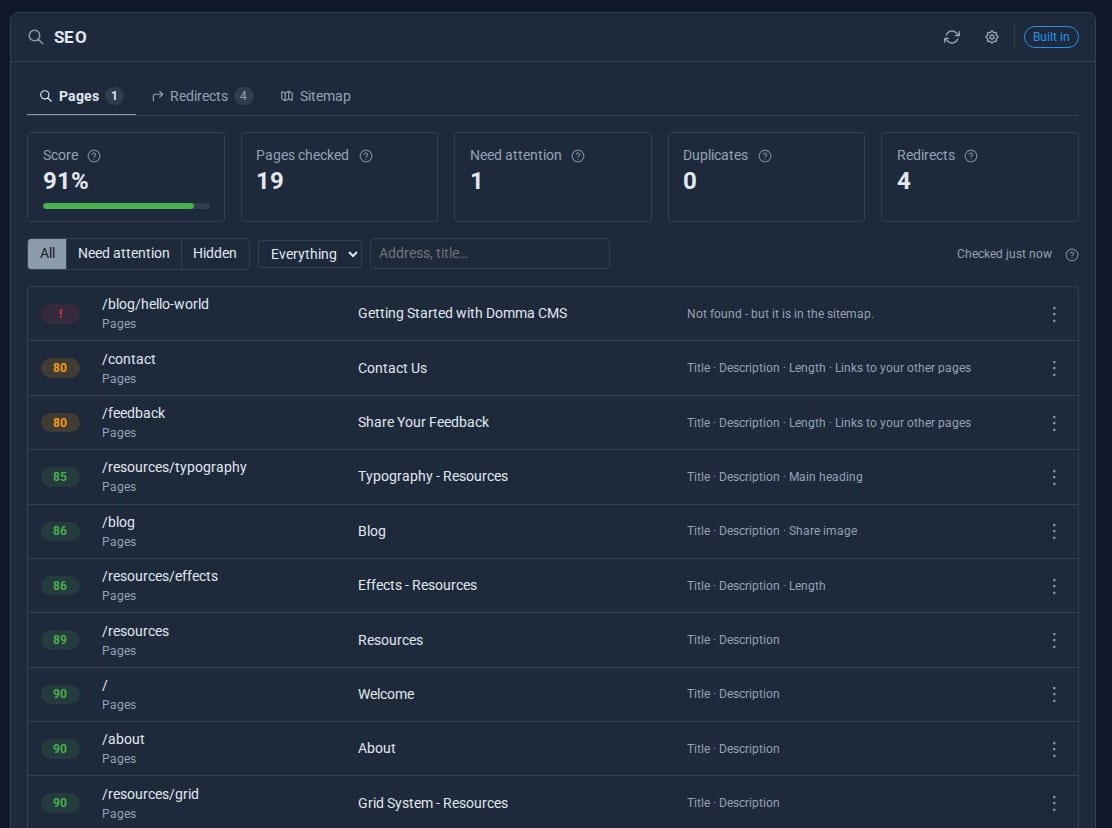Image resolution: width=1112 pixels, height=828 pixels.
Task: Switch to the Pages tab
Action: pos(82,96)
